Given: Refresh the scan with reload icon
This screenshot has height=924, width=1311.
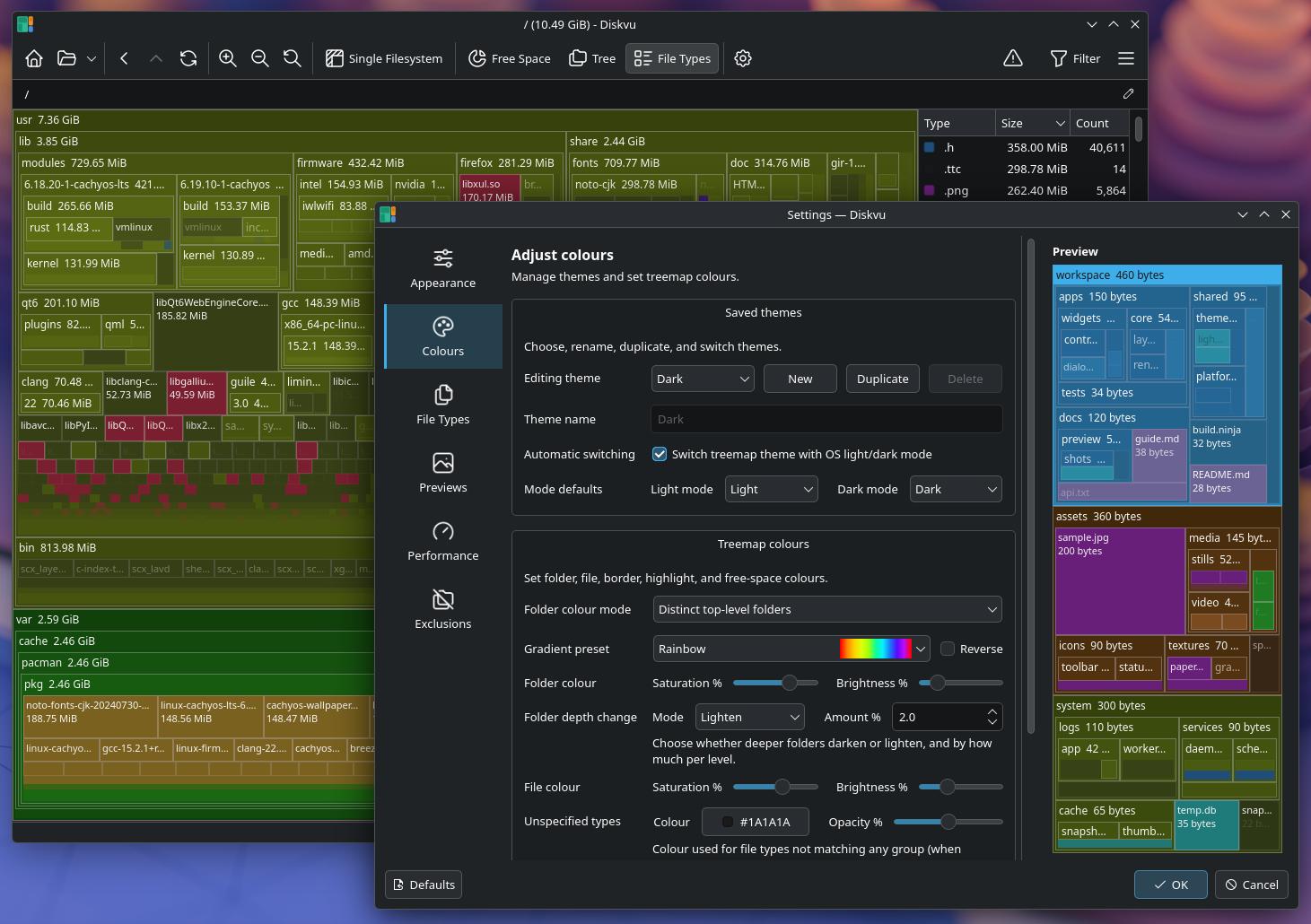Looking at the screenshot, I should (188, 58).
